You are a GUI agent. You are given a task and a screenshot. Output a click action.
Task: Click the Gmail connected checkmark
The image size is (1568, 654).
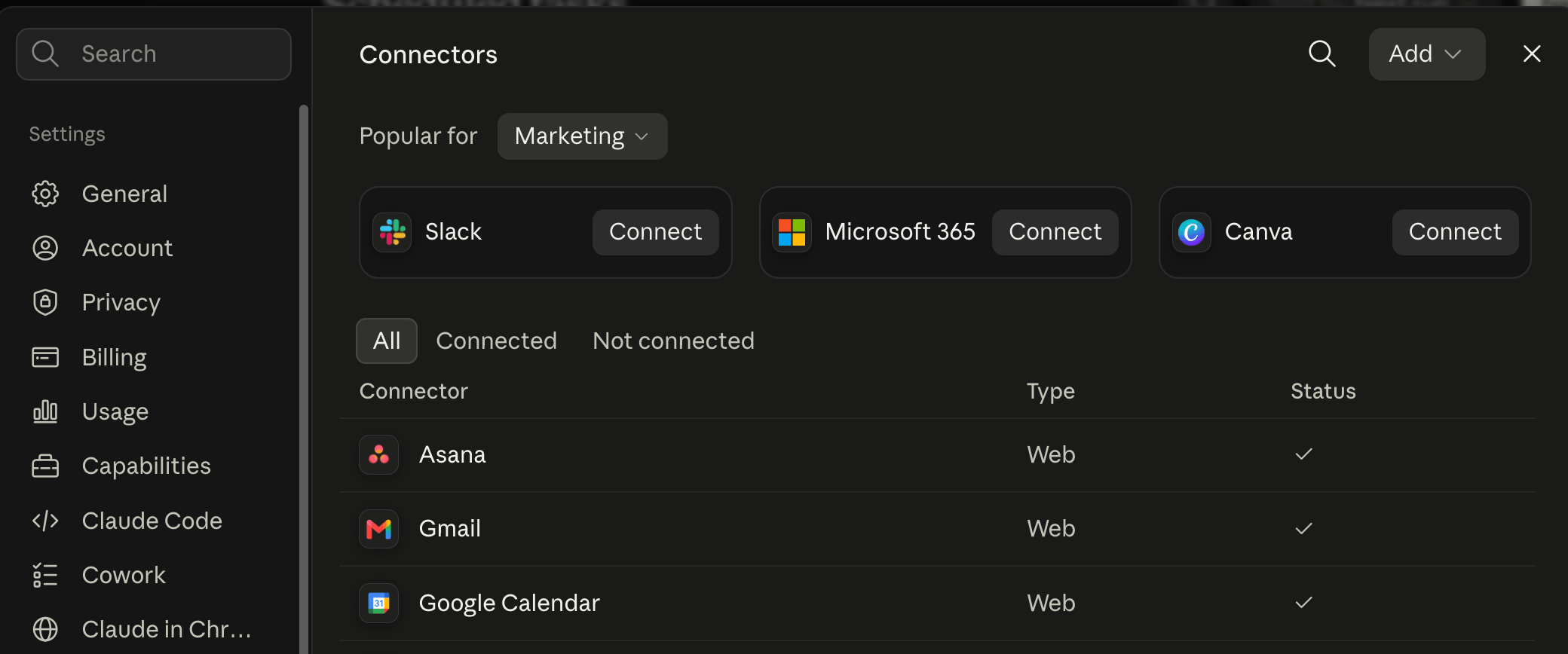pyautogui.click(x=1304, y=529)
